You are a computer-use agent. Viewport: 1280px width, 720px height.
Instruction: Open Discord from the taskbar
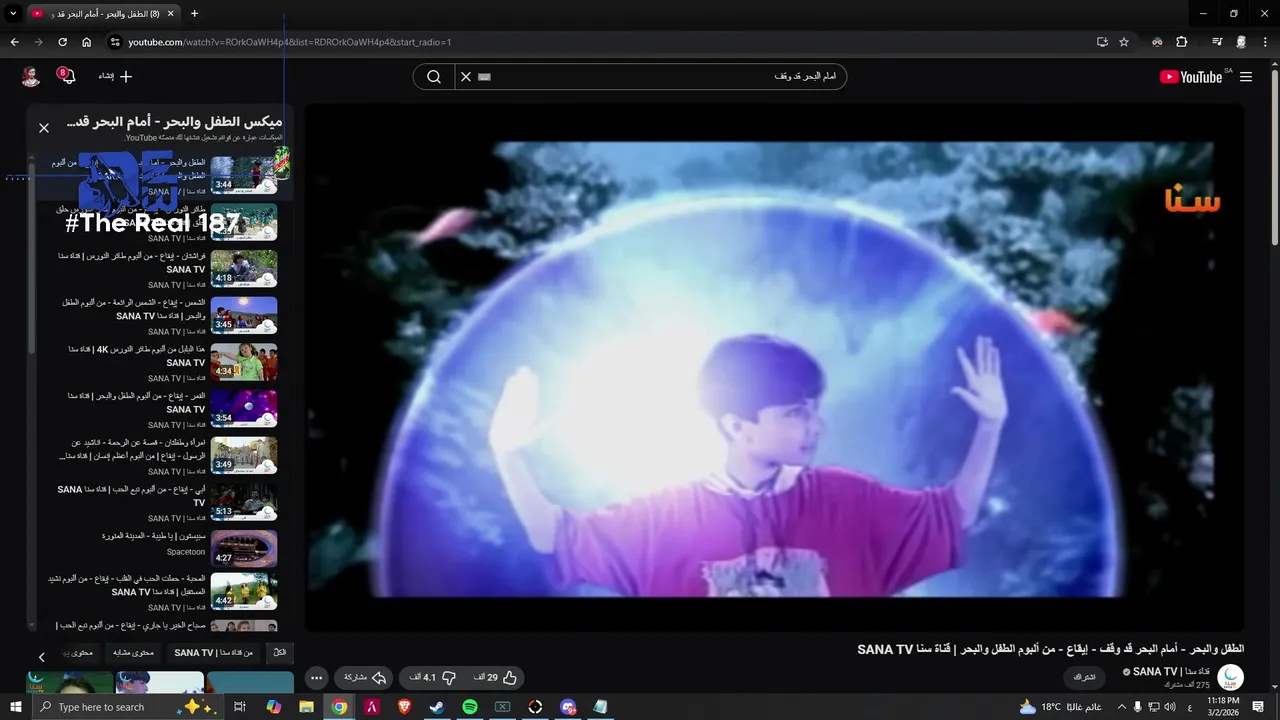(x=568, y=707)
